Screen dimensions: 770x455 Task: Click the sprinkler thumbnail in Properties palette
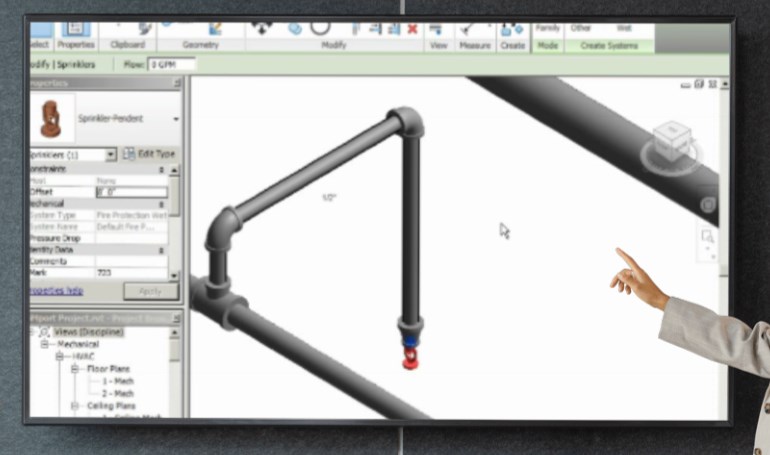coord(51,118)
